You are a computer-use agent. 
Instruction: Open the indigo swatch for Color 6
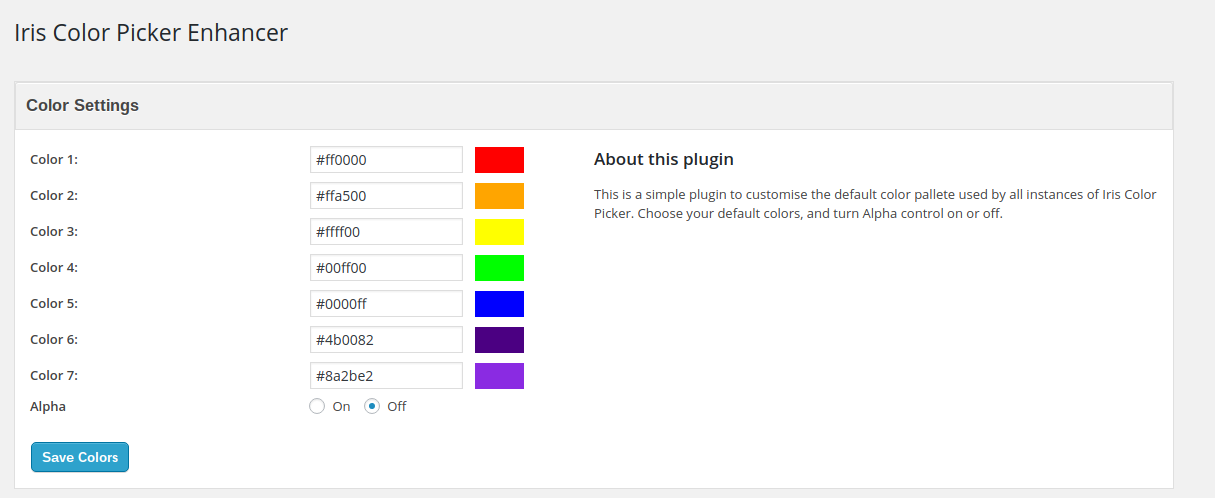coord(499,340)
